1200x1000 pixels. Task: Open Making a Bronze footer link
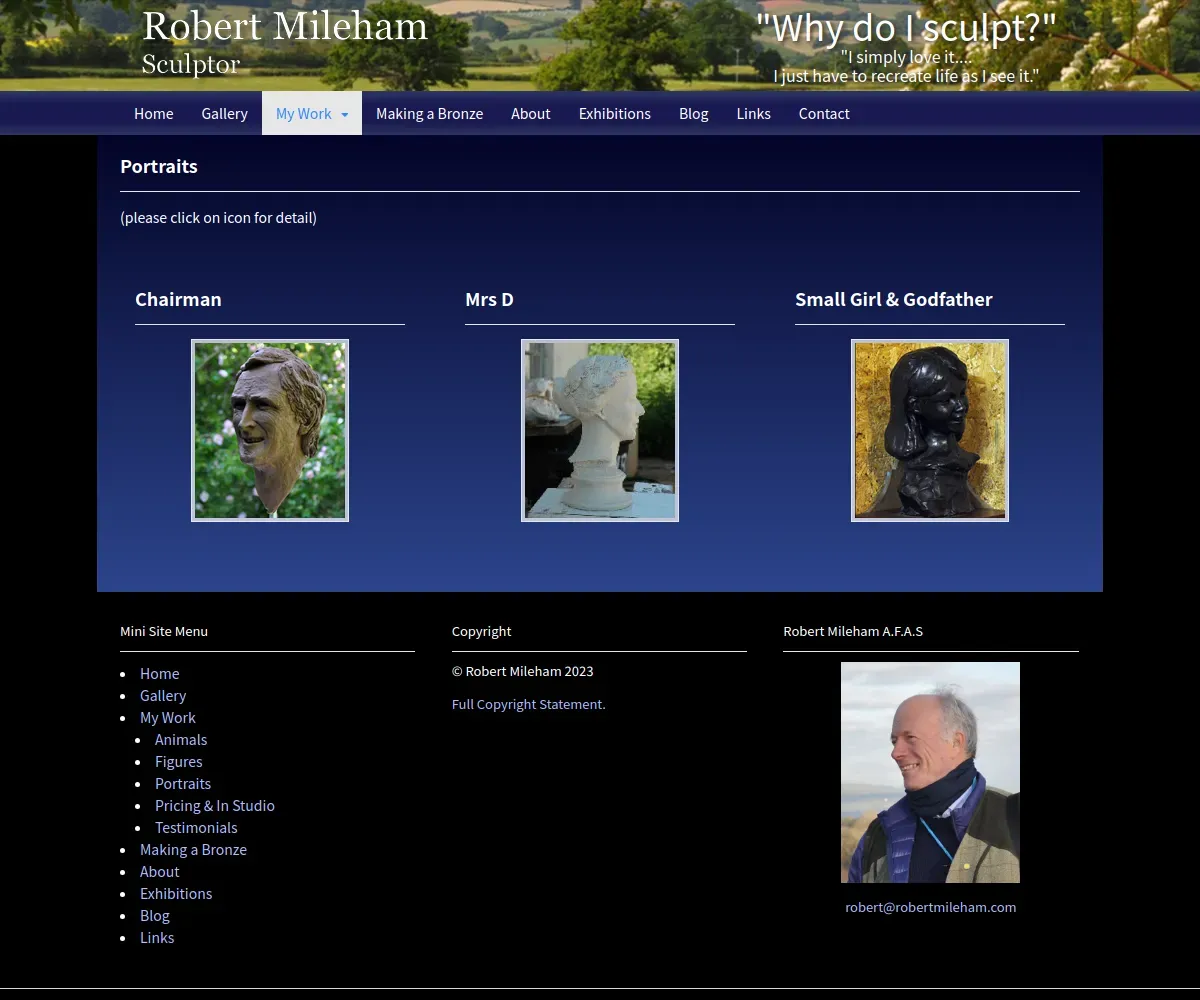193,849
